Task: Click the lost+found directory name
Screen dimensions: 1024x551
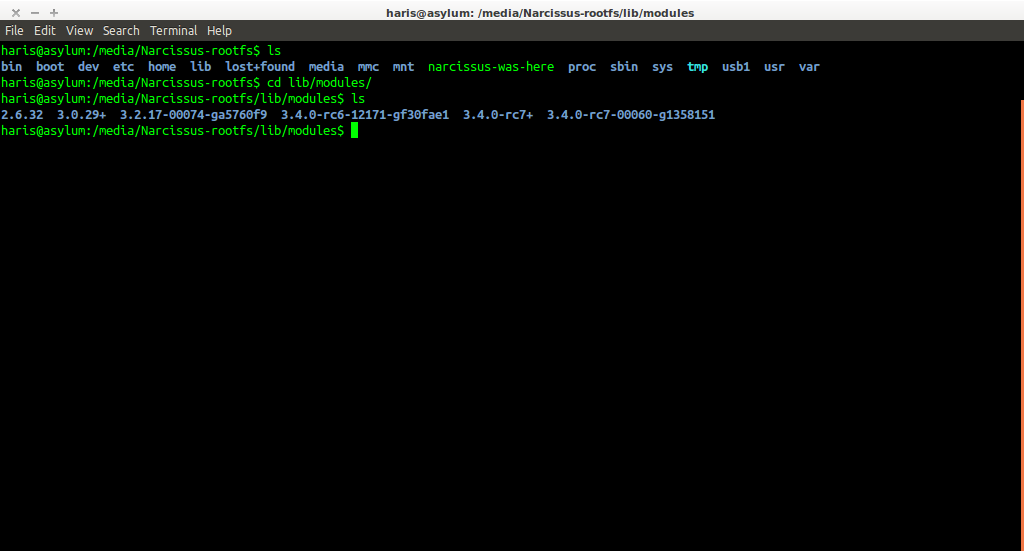Action: pos(259,67)
